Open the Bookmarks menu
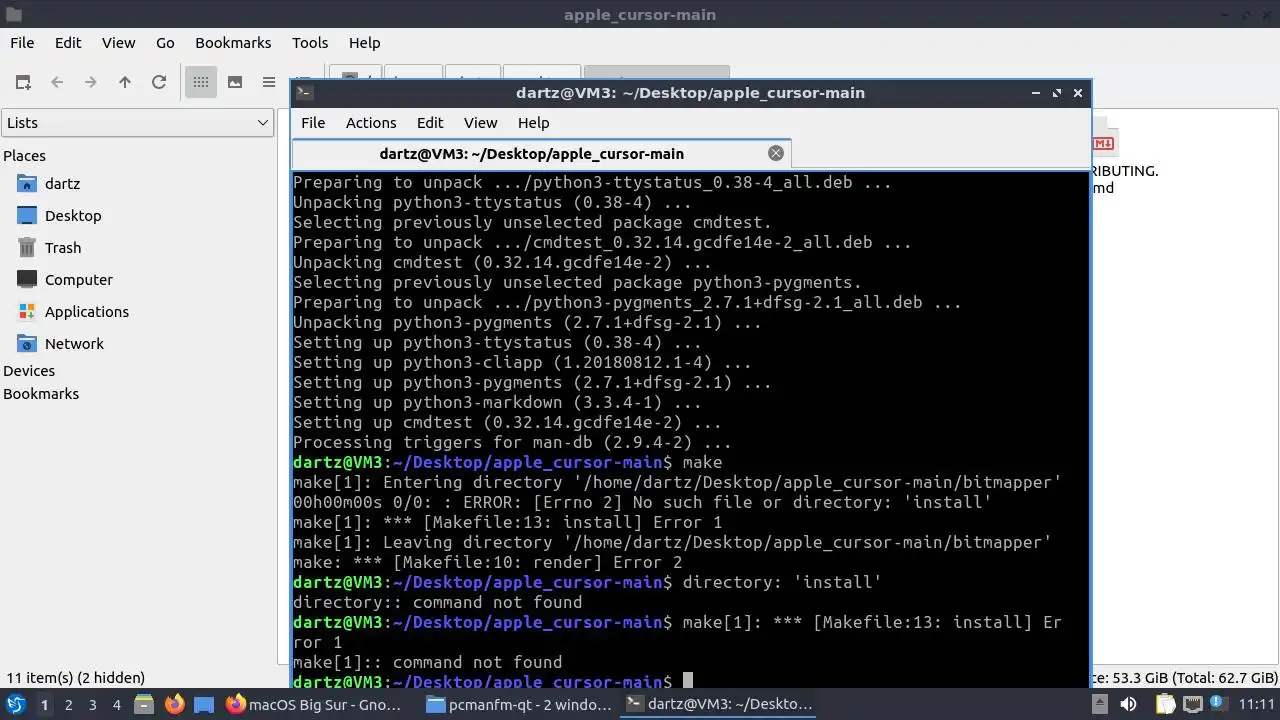1280x720 pixels. pos(233,43)
